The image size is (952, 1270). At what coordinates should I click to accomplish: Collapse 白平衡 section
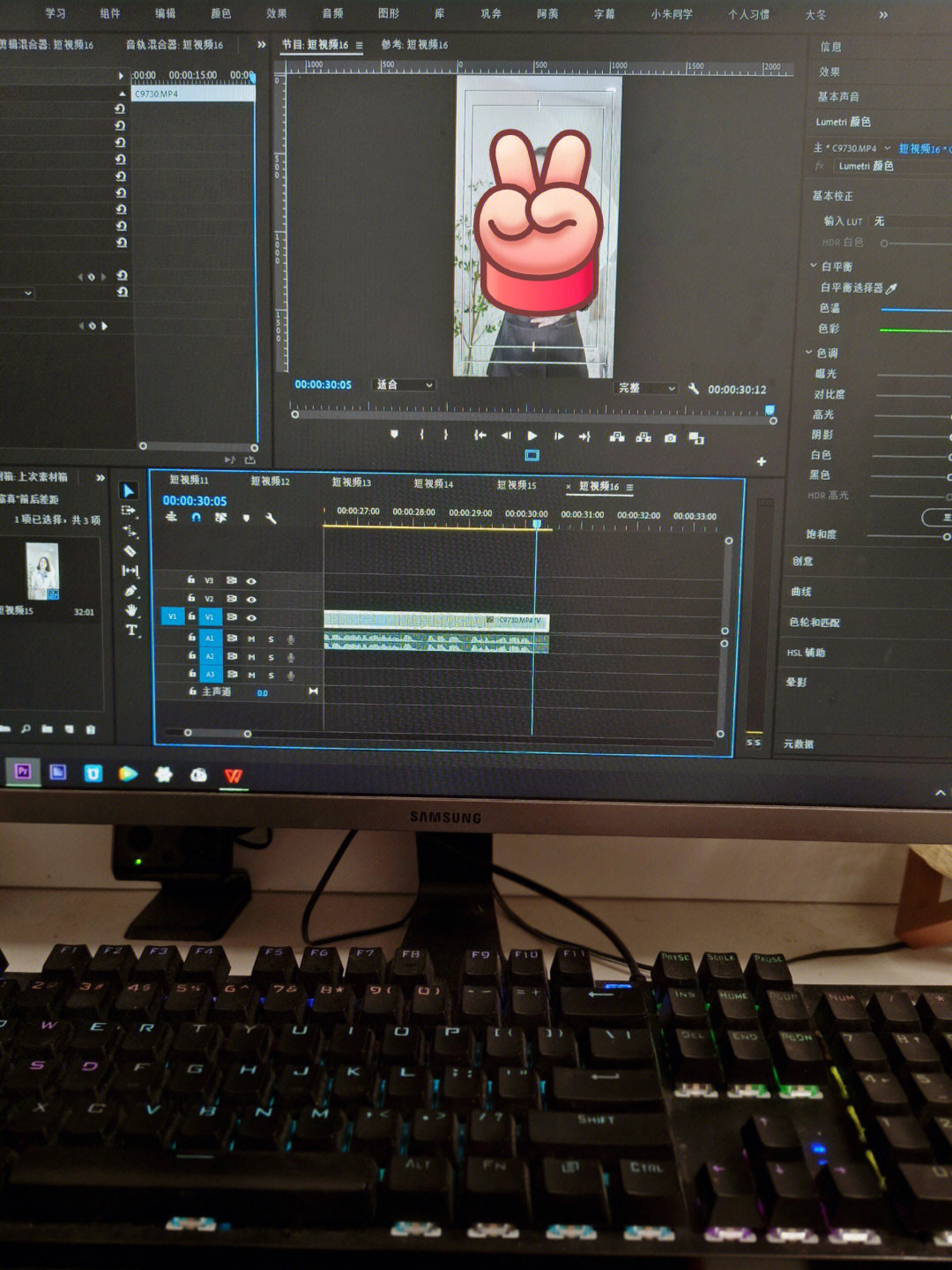814,265
